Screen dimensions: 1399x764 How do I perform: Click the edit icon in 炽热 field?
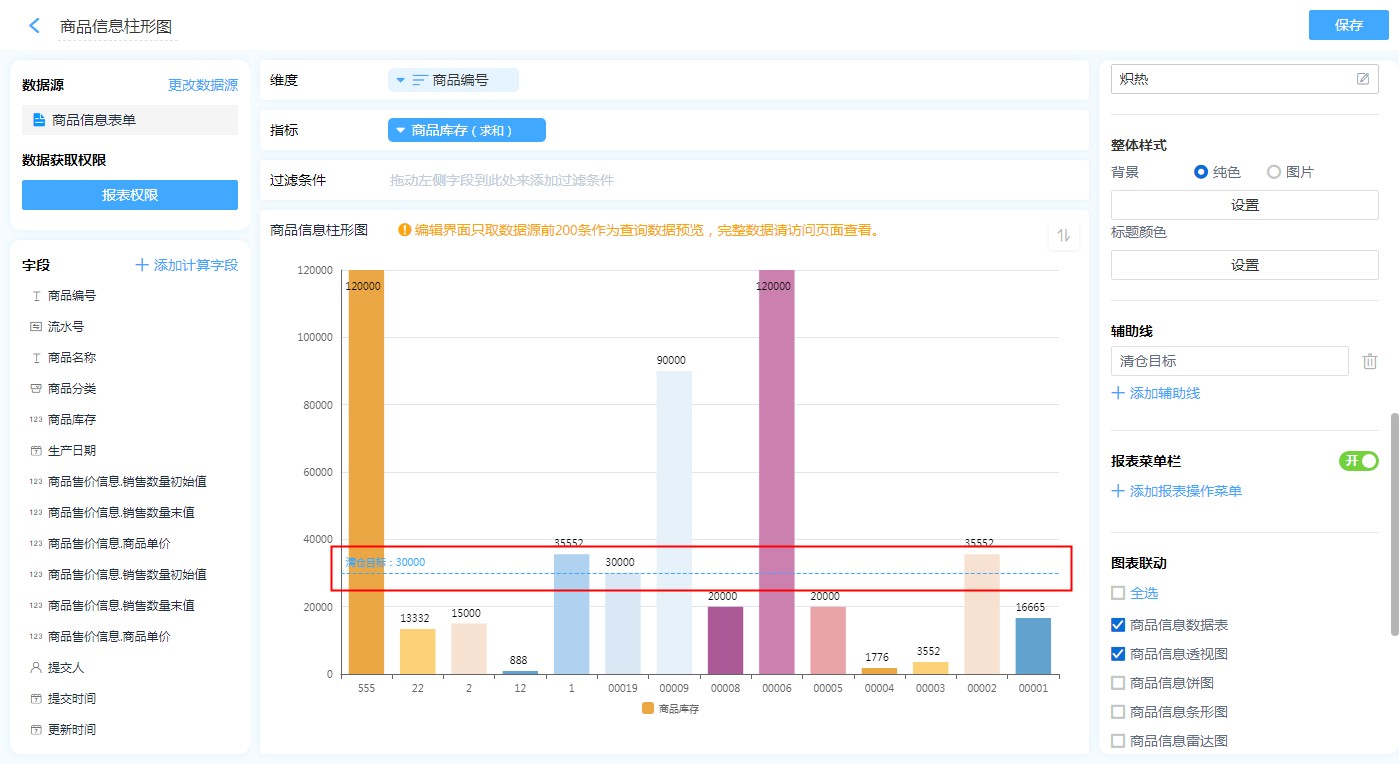tap(1363, 79)
